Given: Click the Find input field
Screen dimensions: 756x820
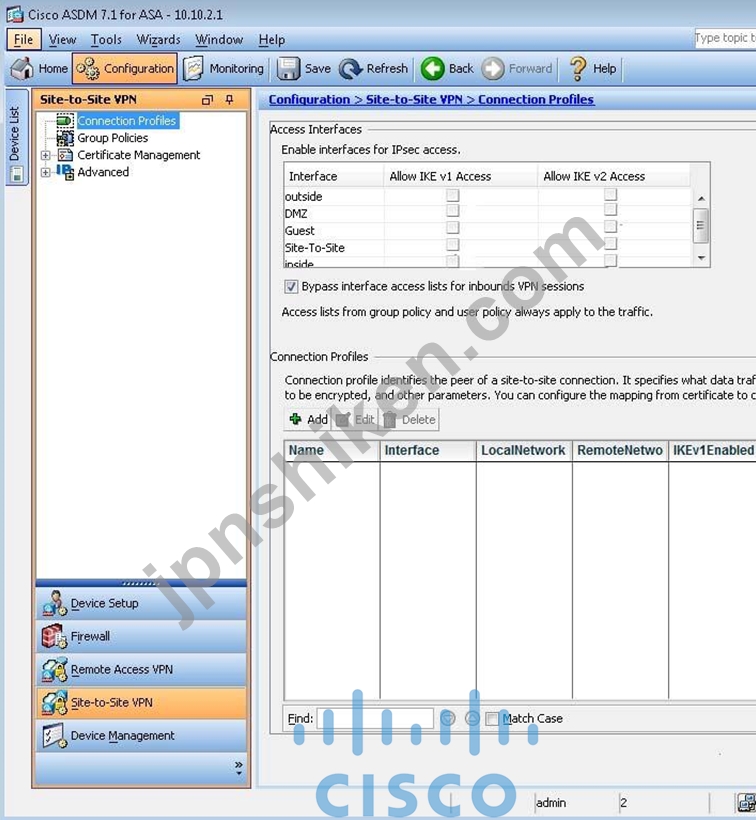Looking at the screenshot, I should (376, 719).
